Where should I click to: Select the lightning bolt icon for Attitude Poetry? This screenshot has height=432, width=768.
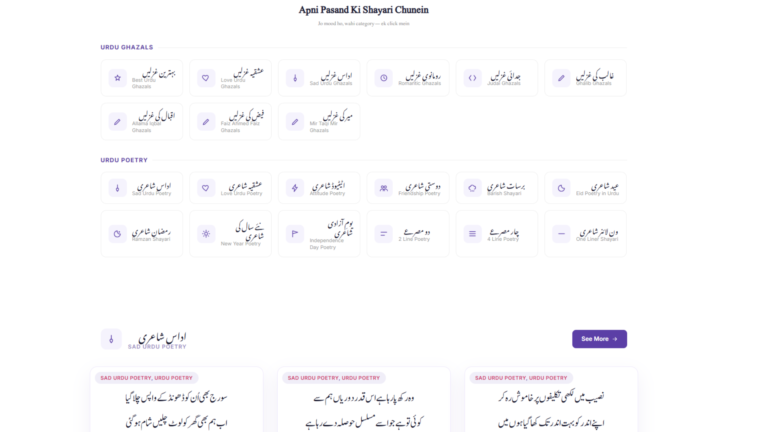pos(295,188)
